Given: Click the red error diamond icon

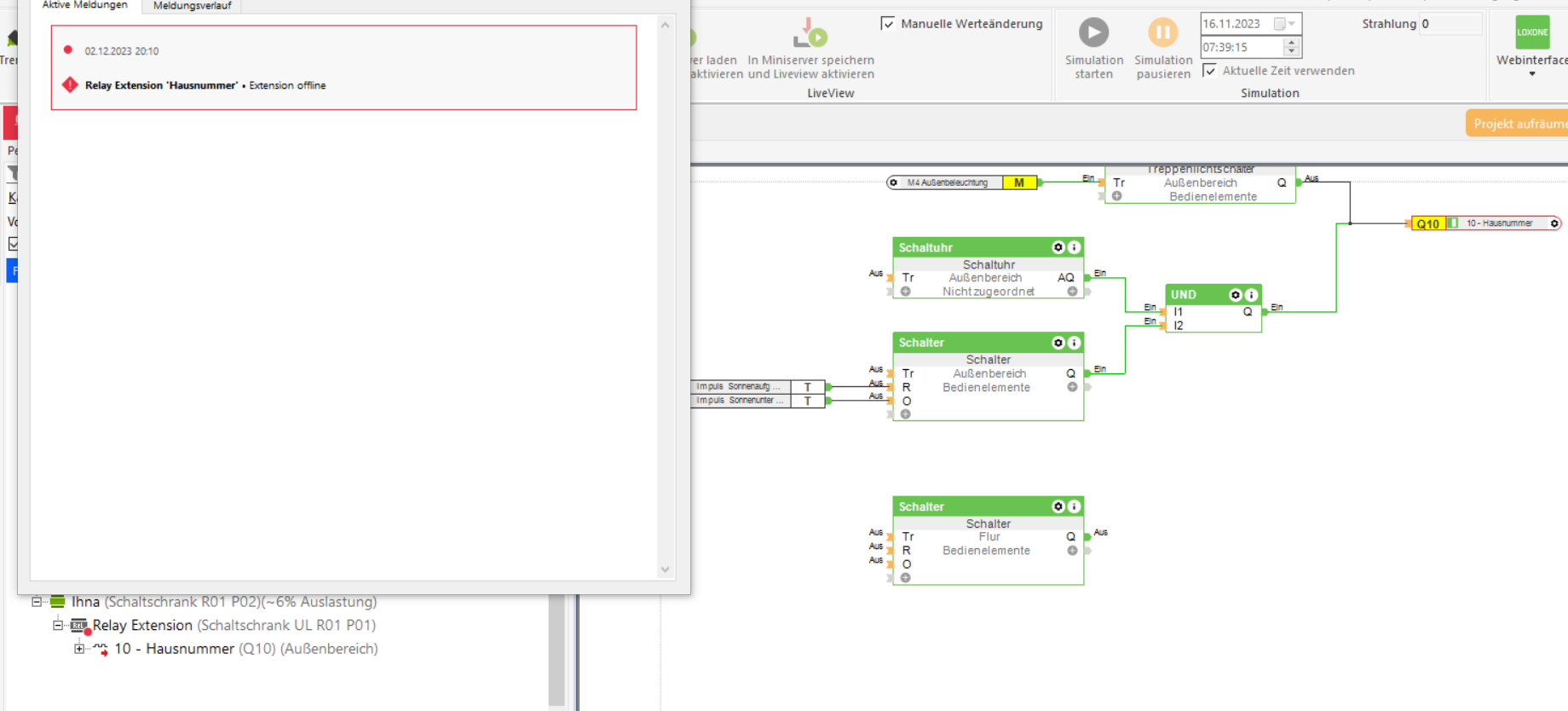Looking at the screenshot, I should 70,85.
